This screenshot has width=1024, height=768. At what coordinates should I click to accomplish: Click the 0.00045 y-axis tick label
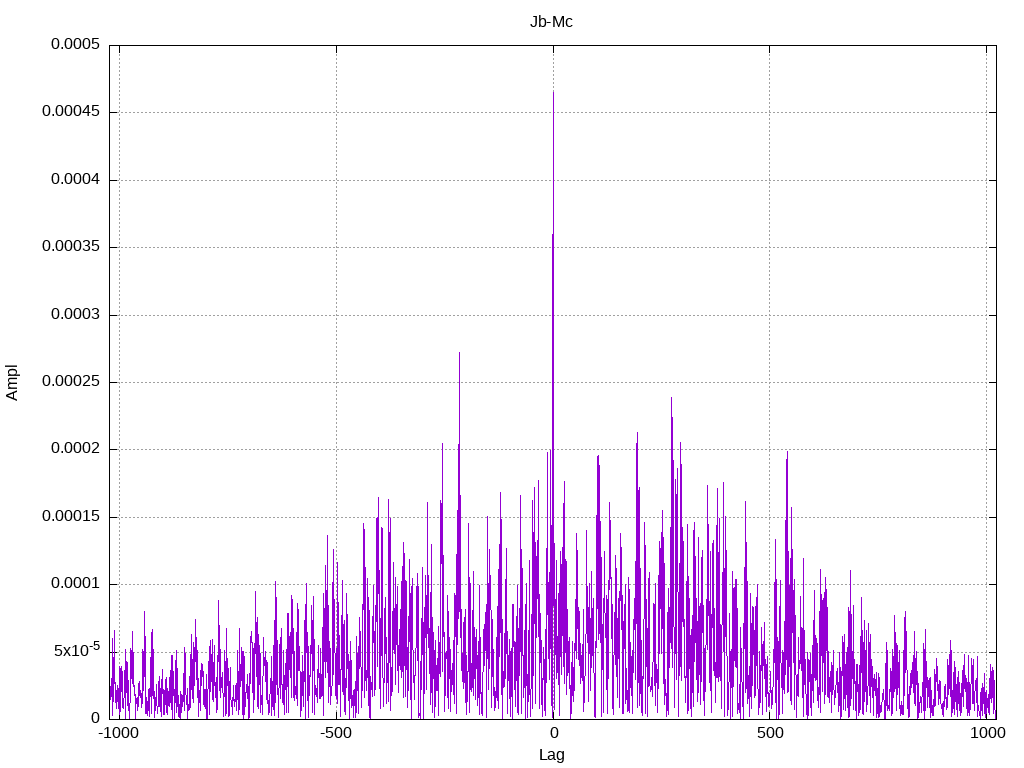(x=71, y=112)
